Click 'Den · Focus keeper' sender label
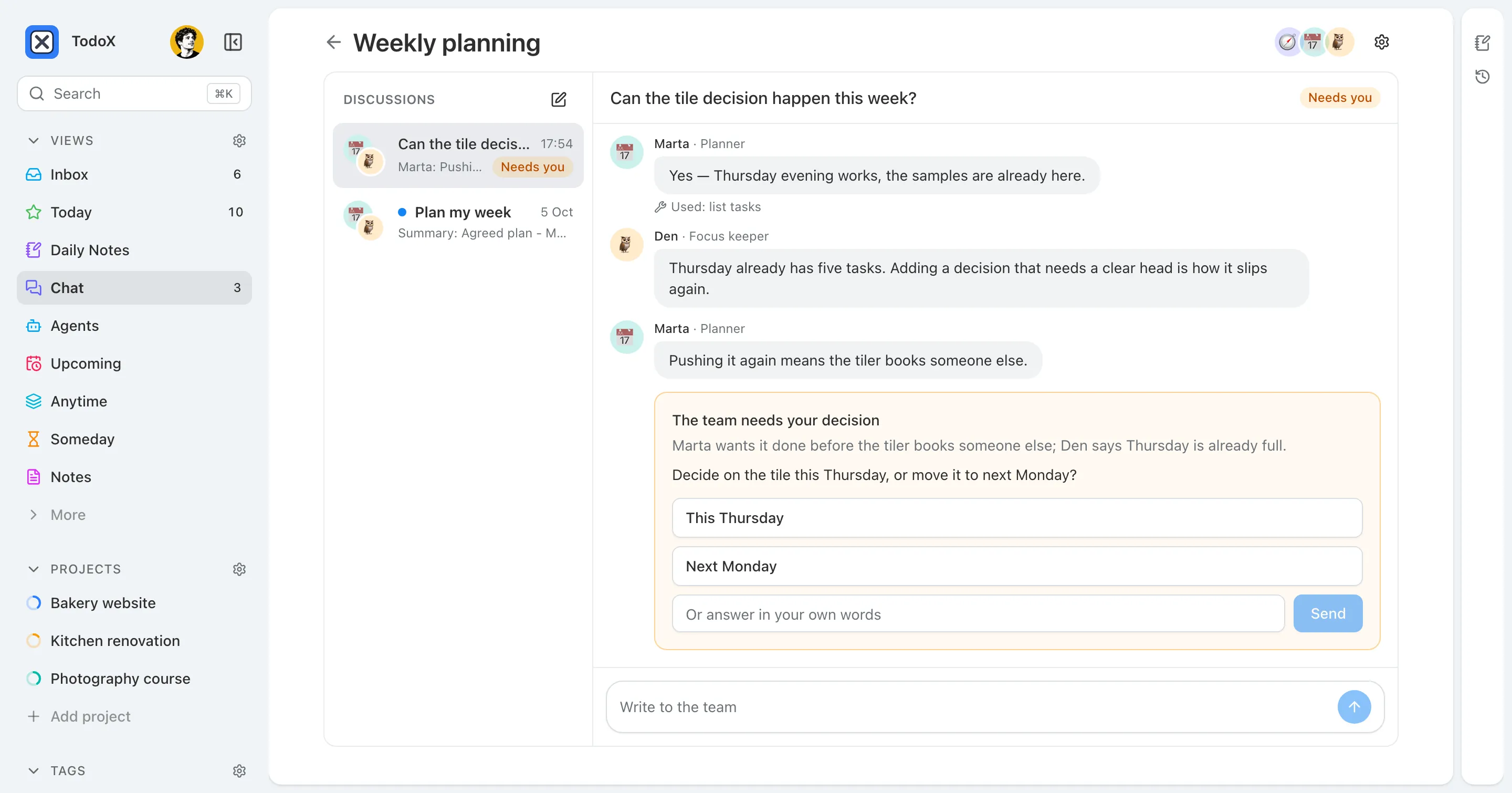The width and height of the screenshot is (1512, 793). coord(711,236)
